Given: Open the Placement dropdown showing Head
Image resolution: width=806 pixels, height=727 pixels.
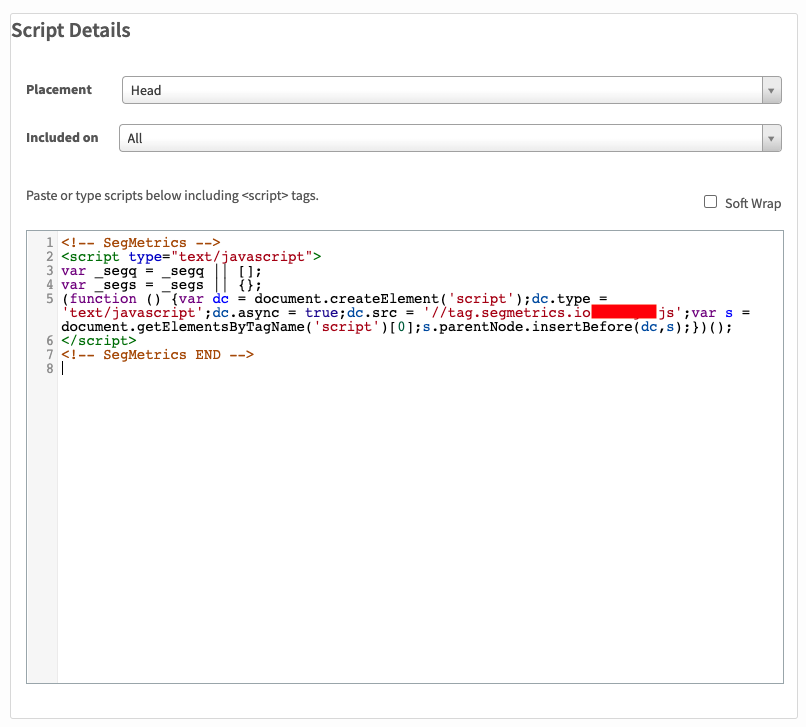Looking at the screenshot, I should pos(451,90).
